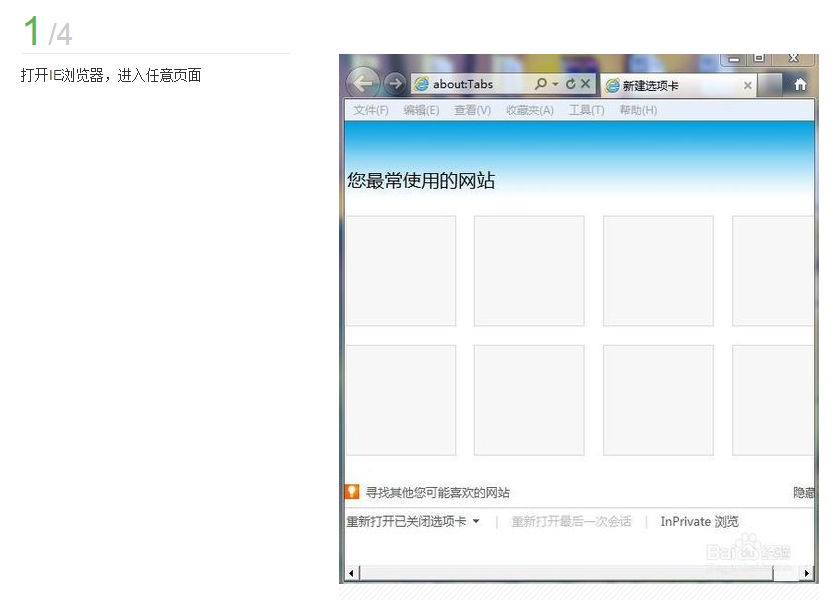This screenshot has width=838, height=600.
Task: Open the 工具(T) menu
Action: point(586,110)
